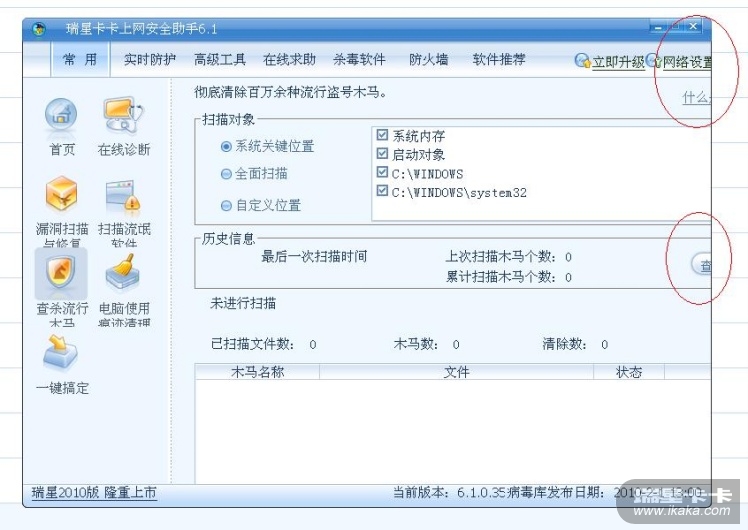
Task: Click the 上次扫描木马个数 text
Action: (x=509, y=257)
